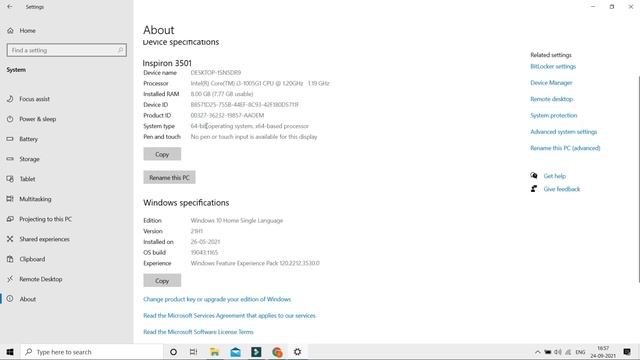Open Cortana circle on taskbar
Image resolution: width=640 pixels, height=360 pixels.
click(173, 352)
